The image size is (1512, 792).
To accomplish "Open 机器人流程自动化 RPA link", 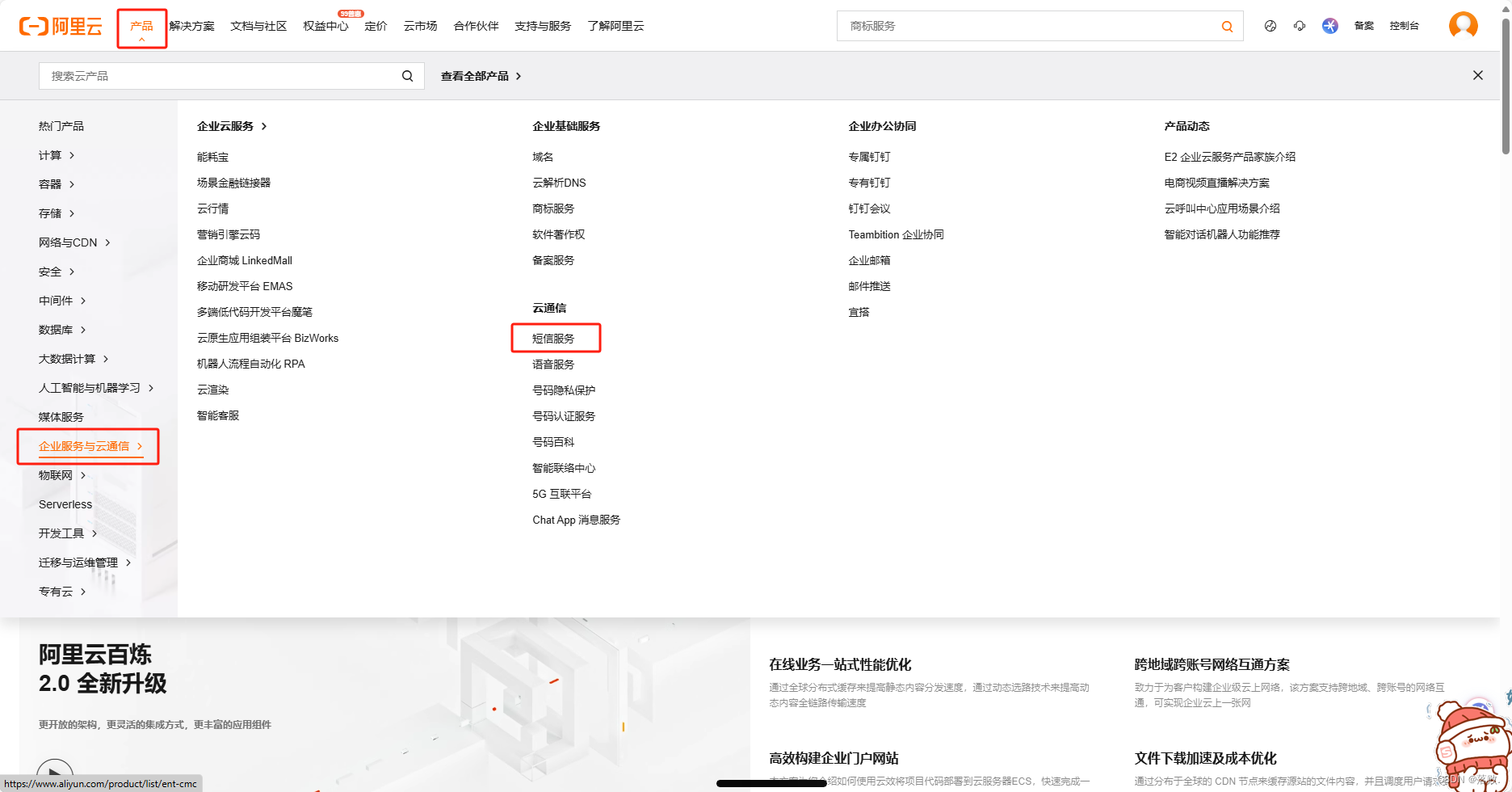I will click(x=251, y=364).
